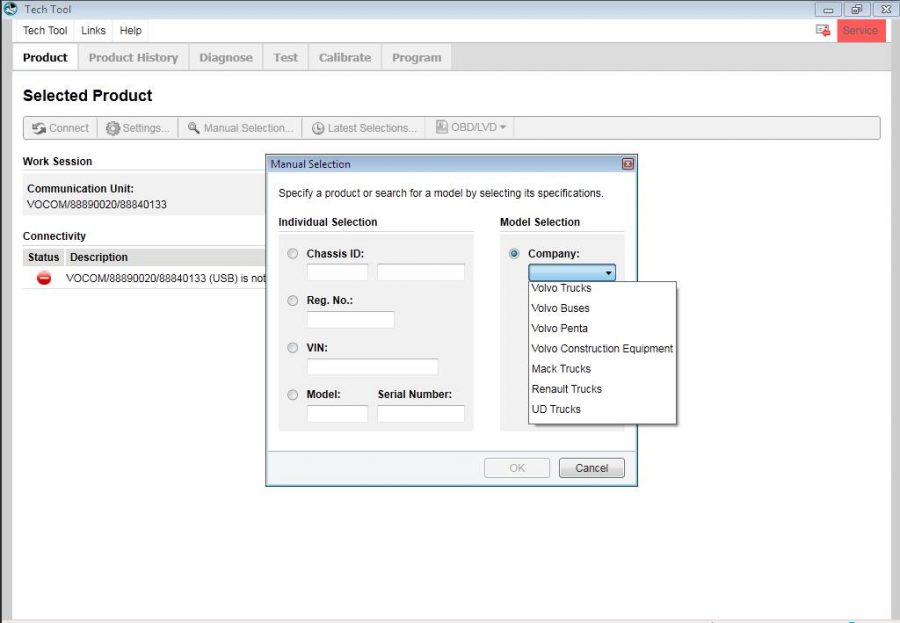This screenshot has height=623, width=900.
Task: Select the VIN radio button
Action: [x=292, y=347]
